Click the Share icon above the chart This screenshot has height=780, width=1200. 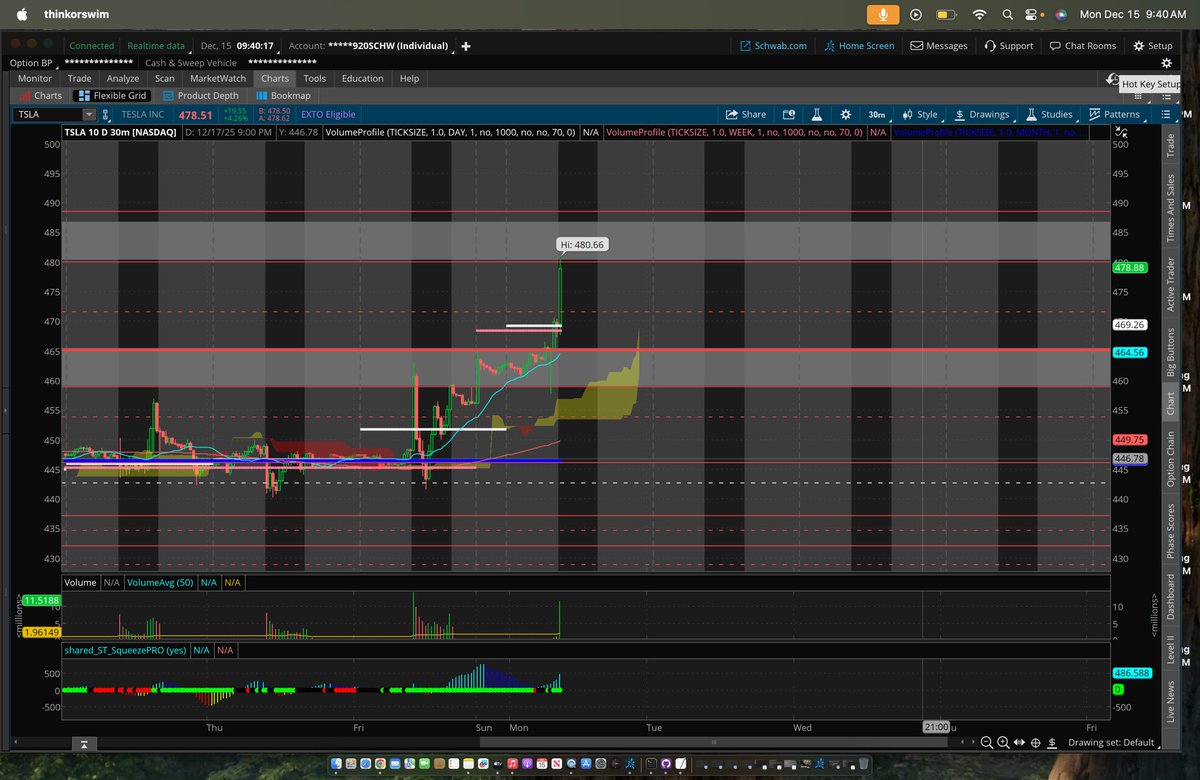point(745,114)
